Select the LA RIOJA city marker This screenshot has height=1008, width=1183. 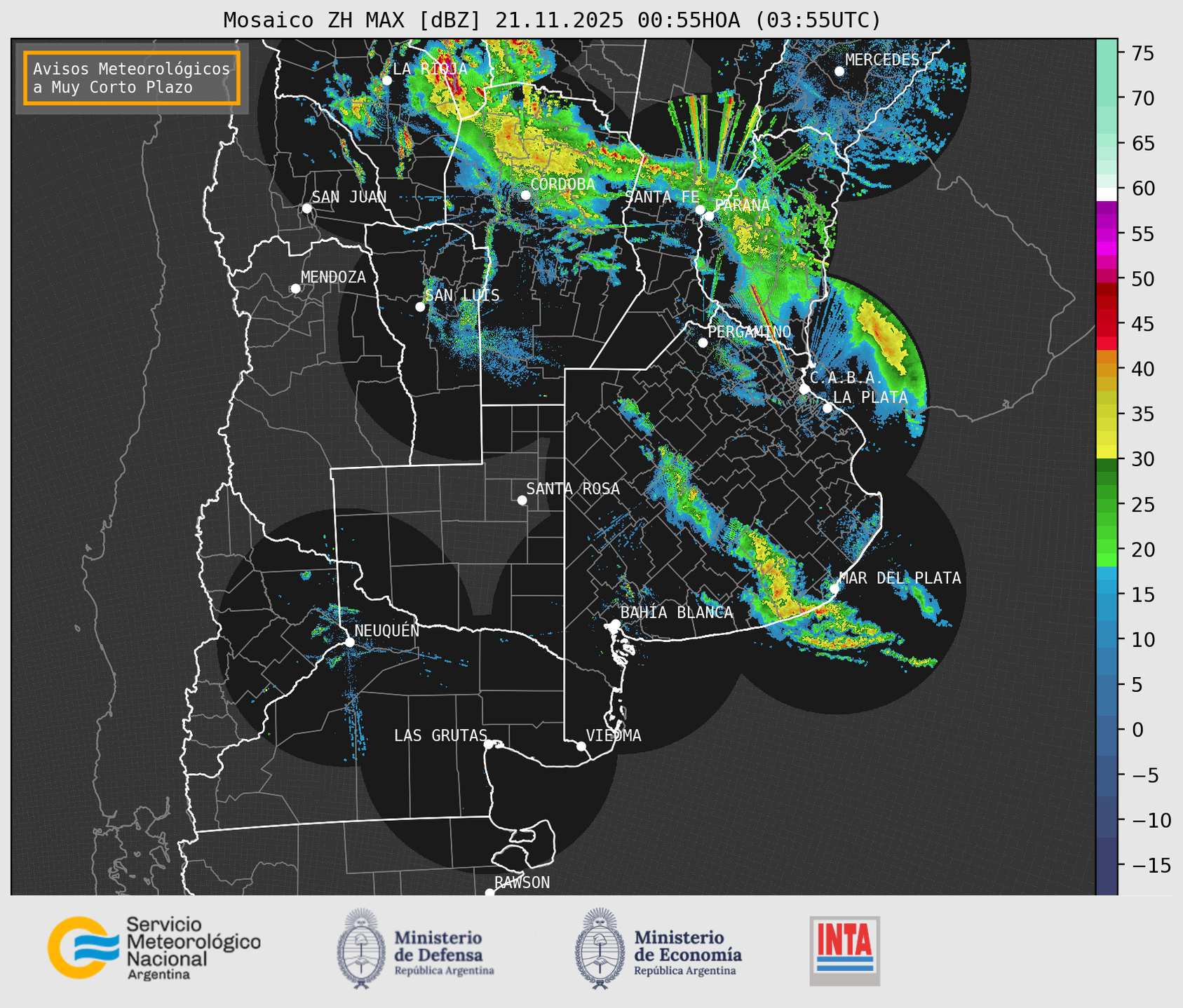[x=386, y=81]
